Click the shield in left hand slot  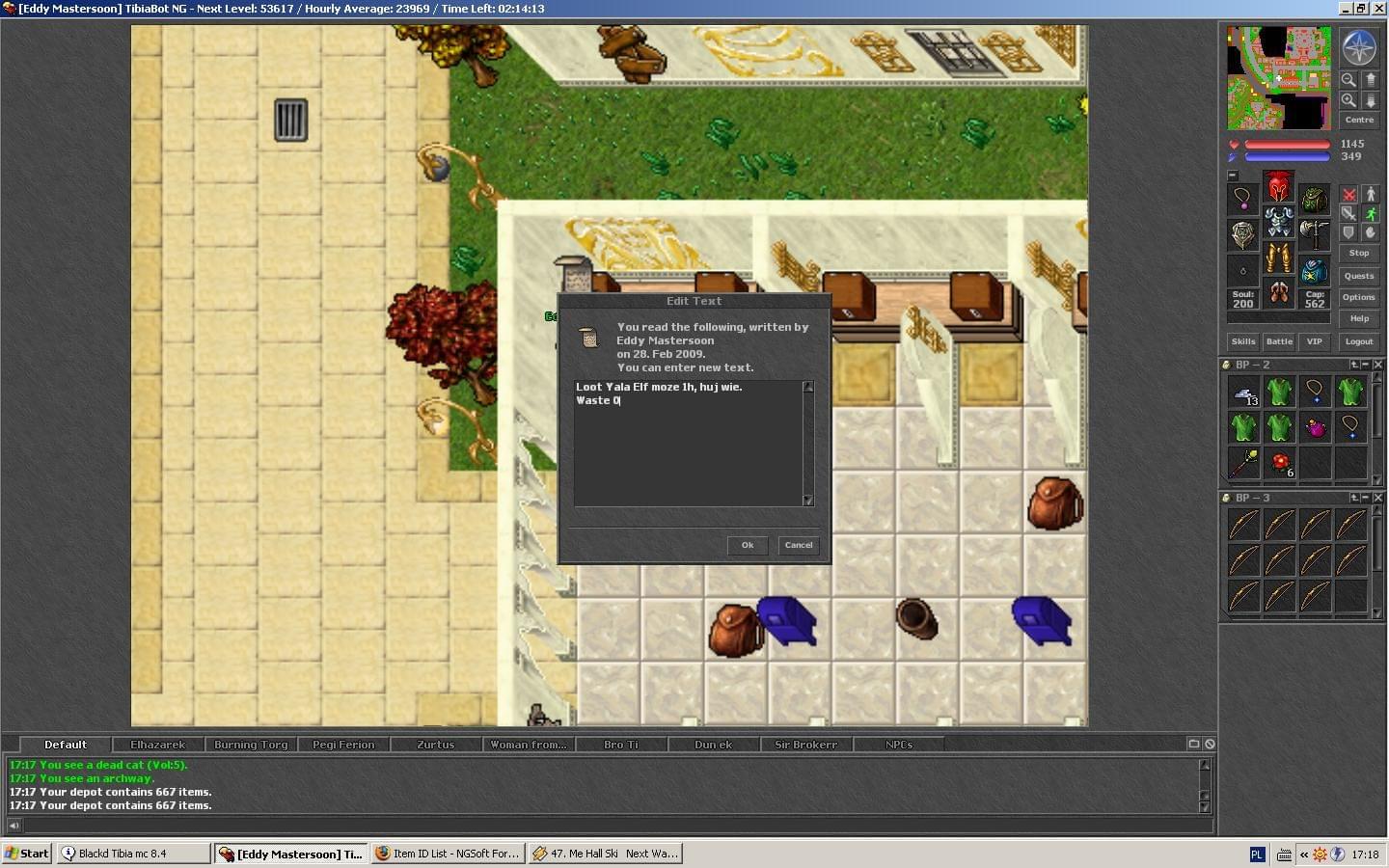pyautogui.click(x=1242, y=234)
